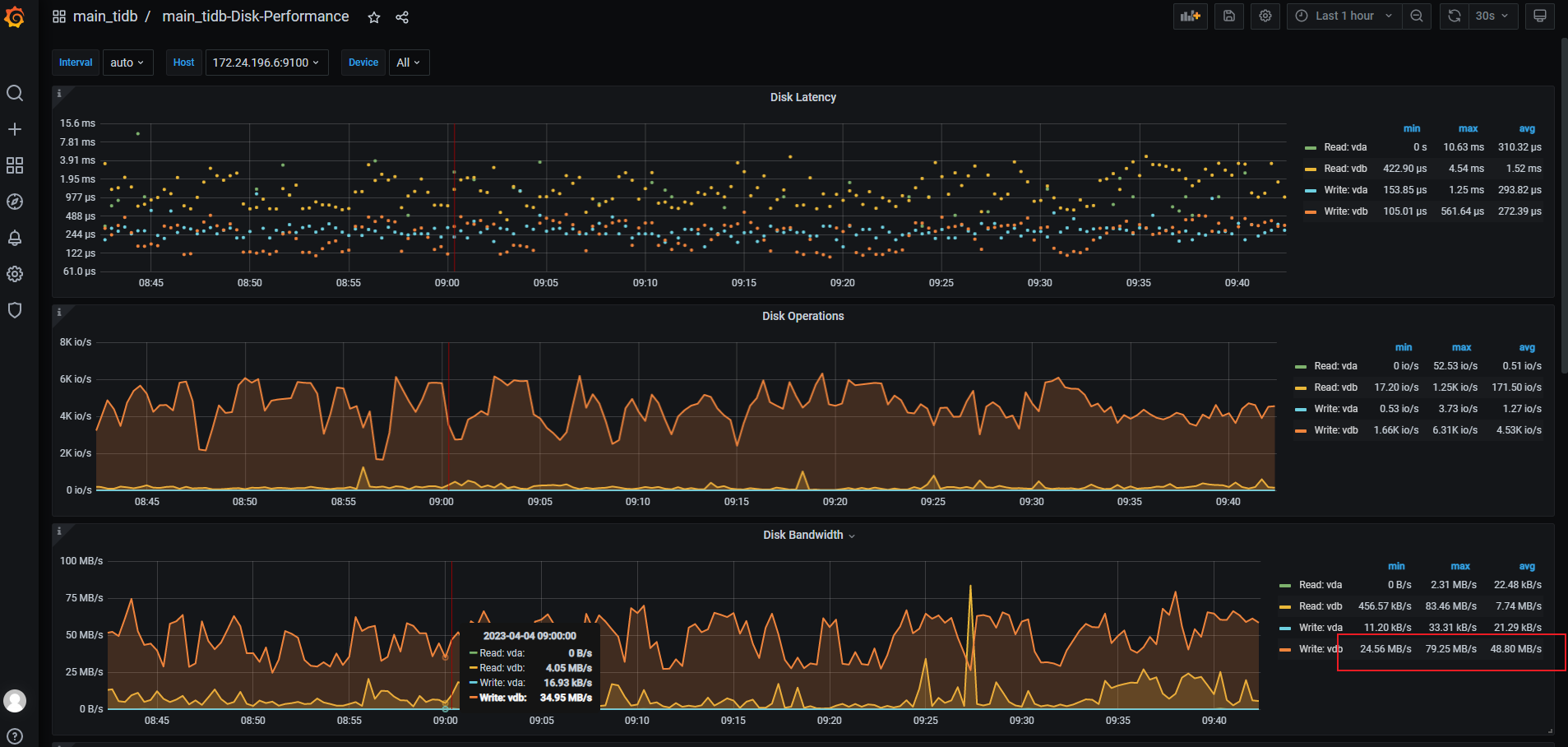Sort Disk Operations legend by max column
This screenshot has height=747, width=1568.
coord(1461,347)
